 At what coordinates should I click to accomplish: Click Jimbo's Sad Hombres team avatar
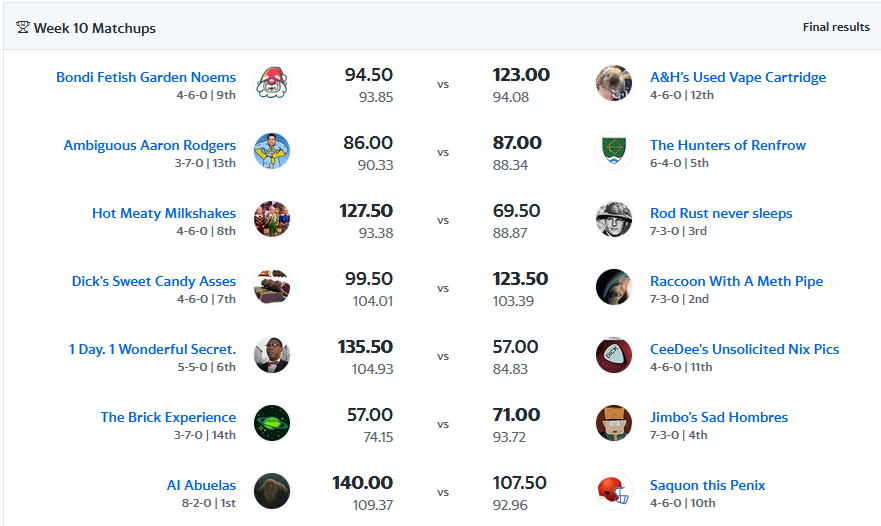click(x=613, y=423)
